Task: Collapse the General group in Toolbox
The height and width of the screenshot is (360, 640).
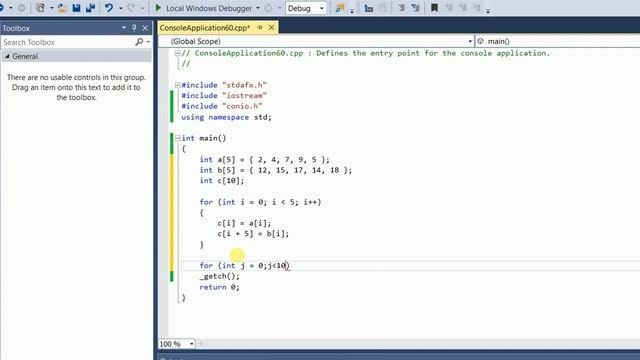Action: [x=7, y=56]
